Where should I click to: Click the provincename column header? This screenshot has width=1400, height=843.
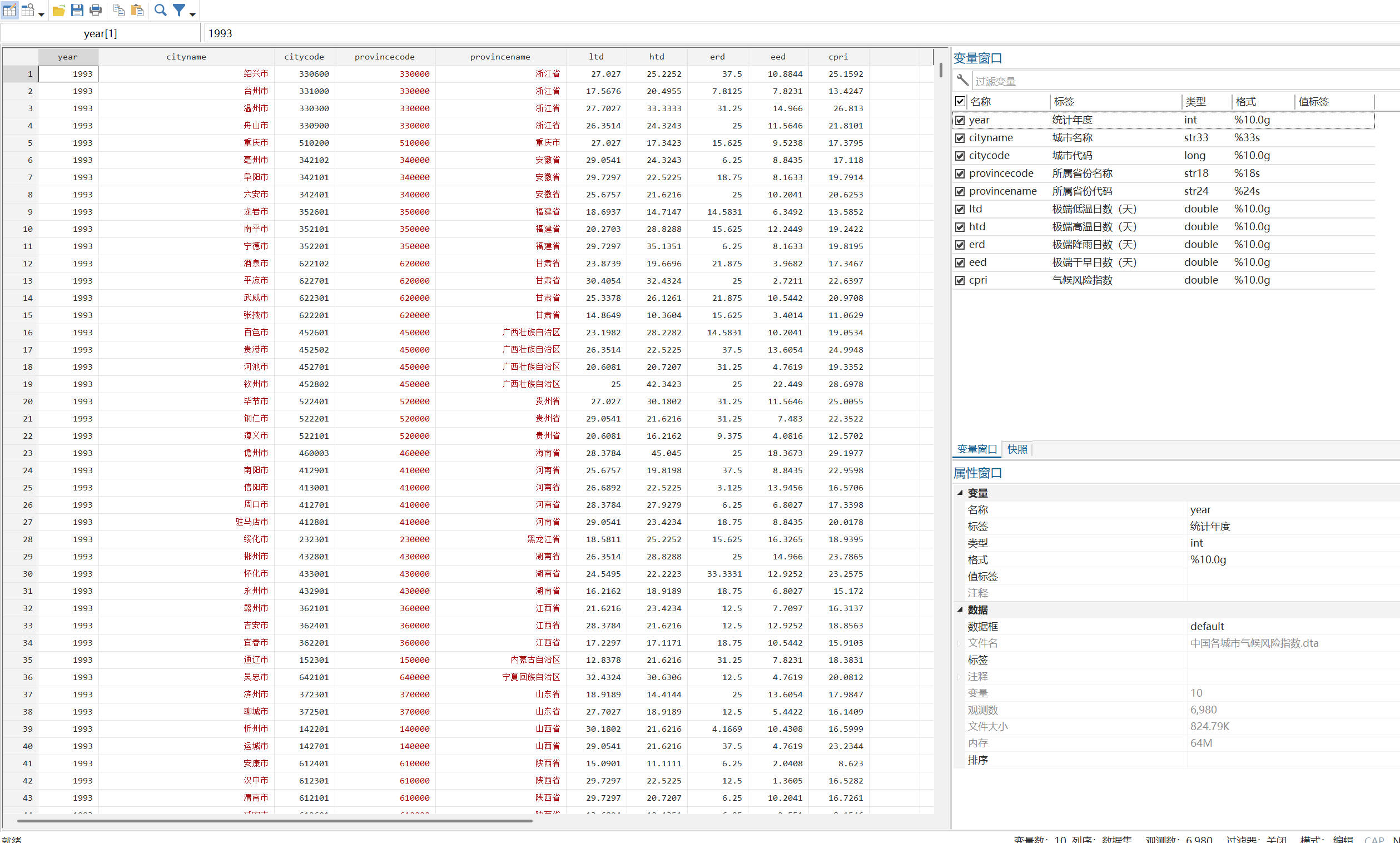[500, 57]
